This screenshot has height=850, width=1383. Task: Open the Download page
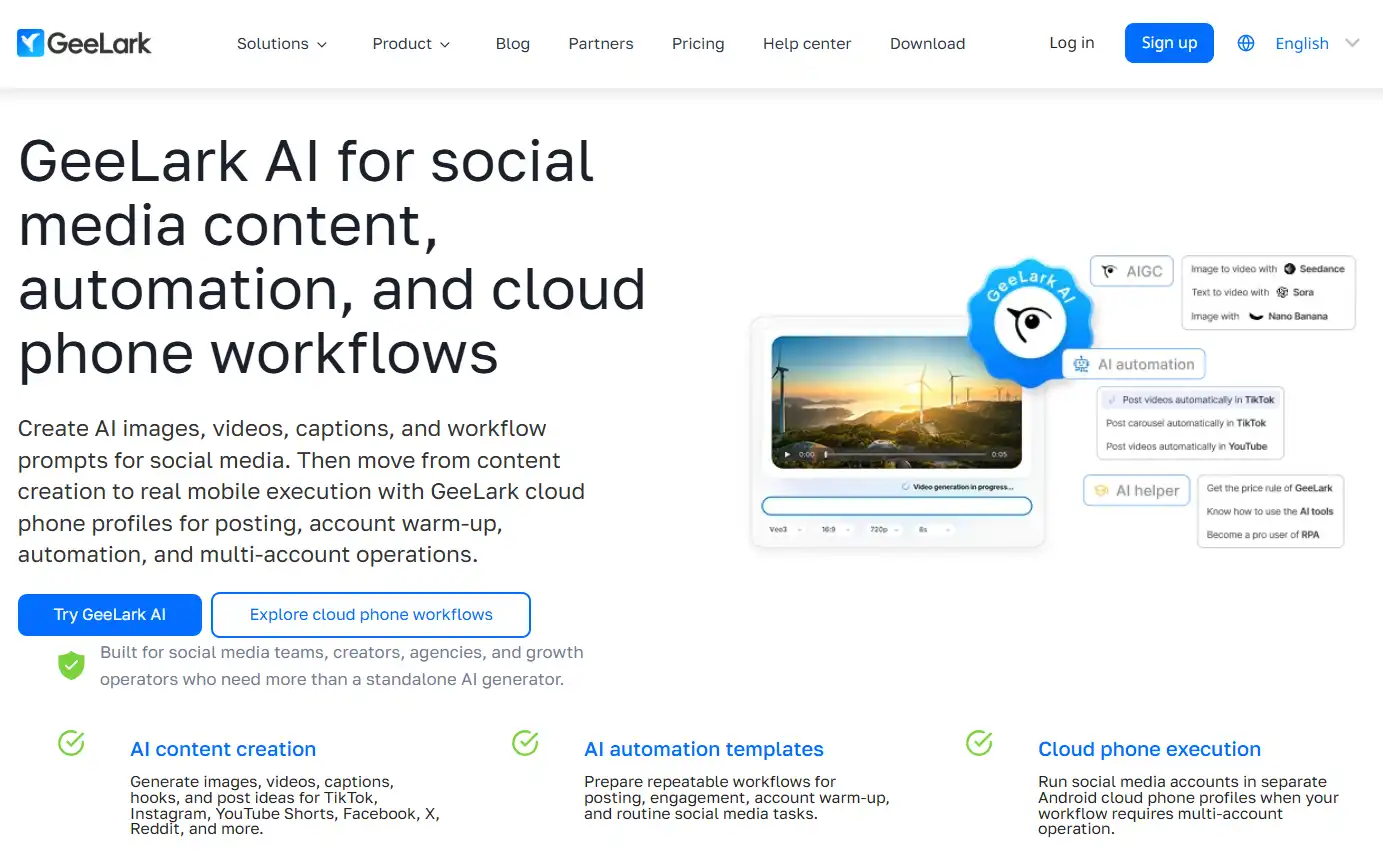[x=928, y=44]
